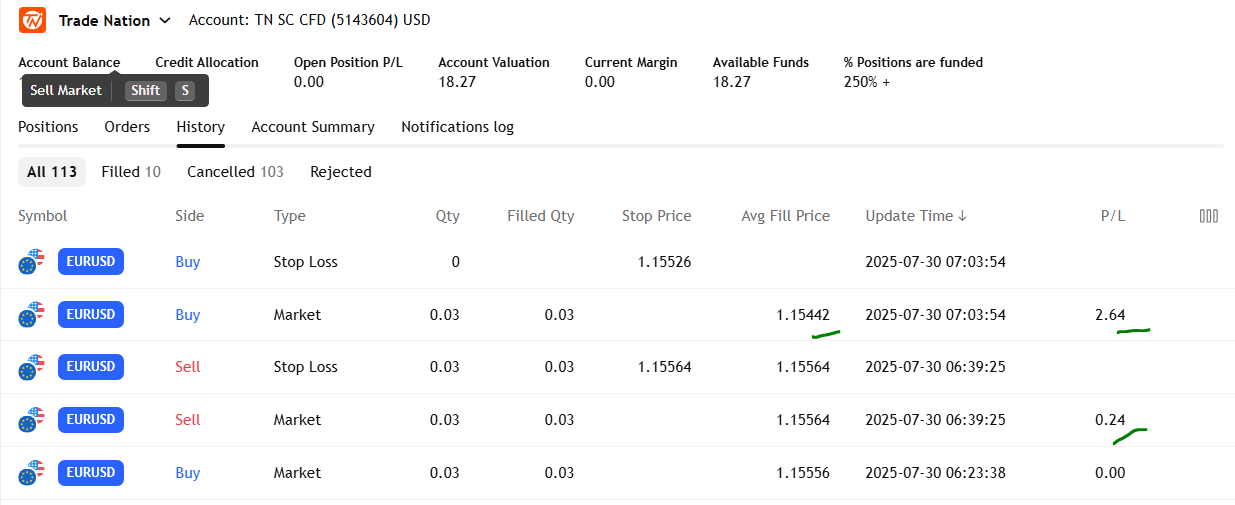Click EURUSD flag icon in Sell Stop Loss row
The image size is (1235, 505).
pos(32,367)
